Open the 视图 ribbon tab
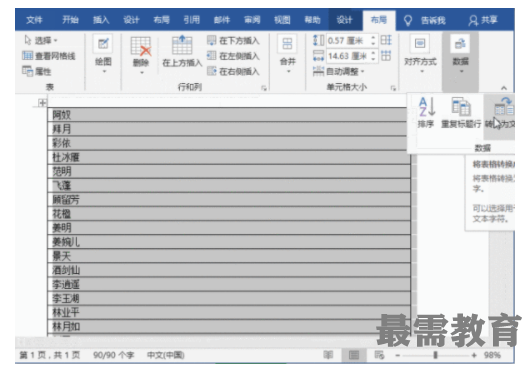Screen dimensions: 528x370 point(282,20)
